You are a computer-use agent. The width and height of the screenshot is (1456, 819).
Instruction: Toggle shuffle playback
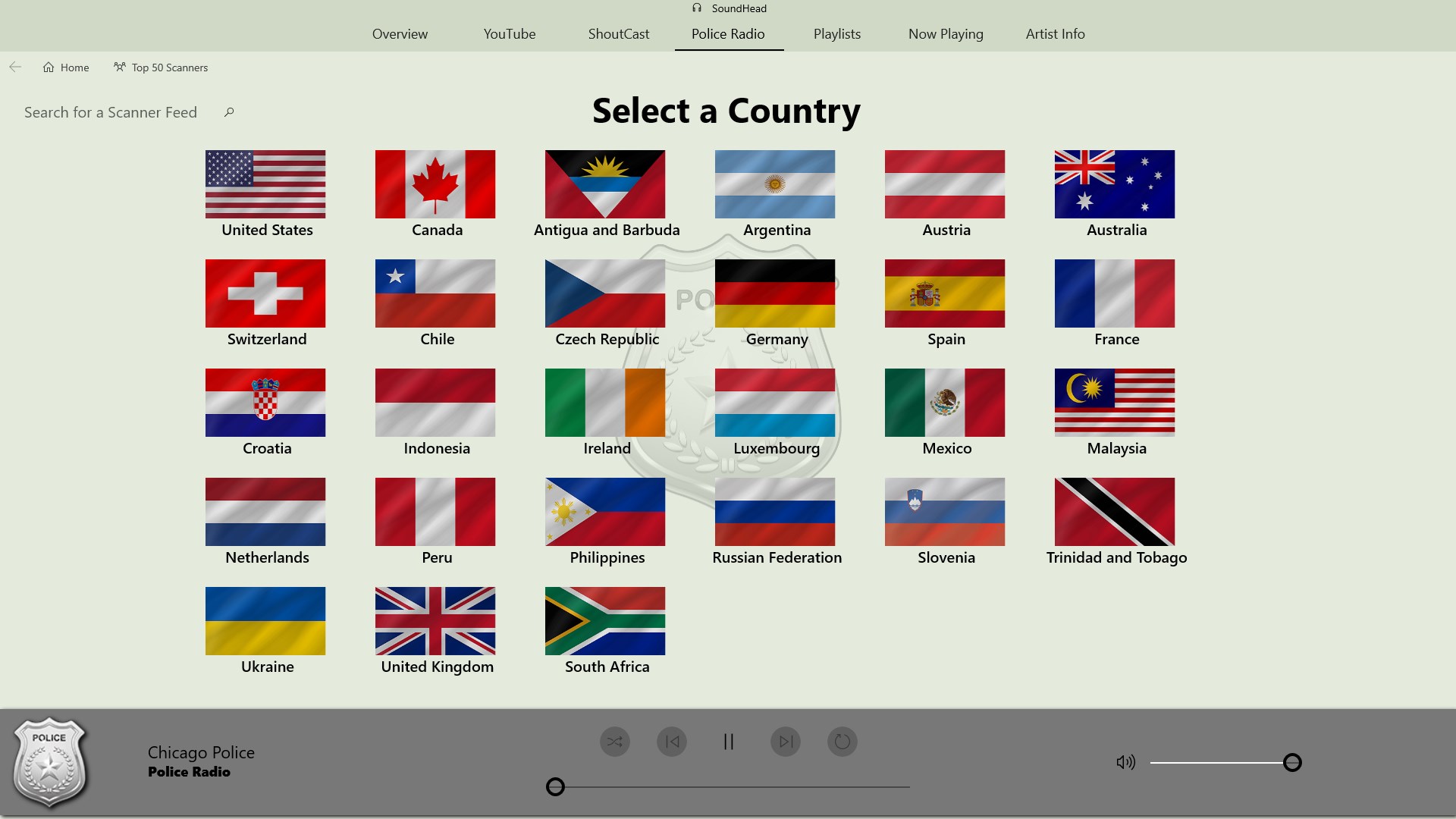(x=614, y=742)
